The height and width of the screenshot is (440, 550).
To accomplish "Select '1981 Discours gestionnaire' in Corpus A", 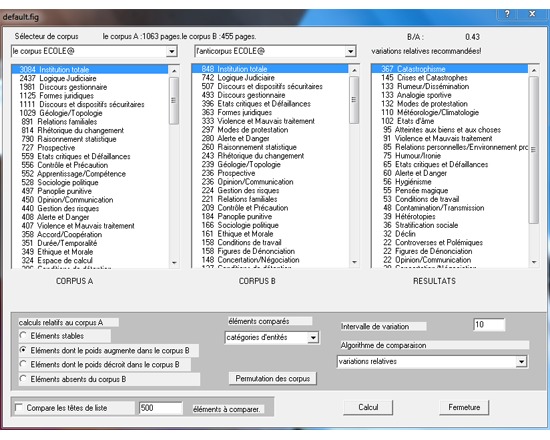I will (x=90, y=87).
